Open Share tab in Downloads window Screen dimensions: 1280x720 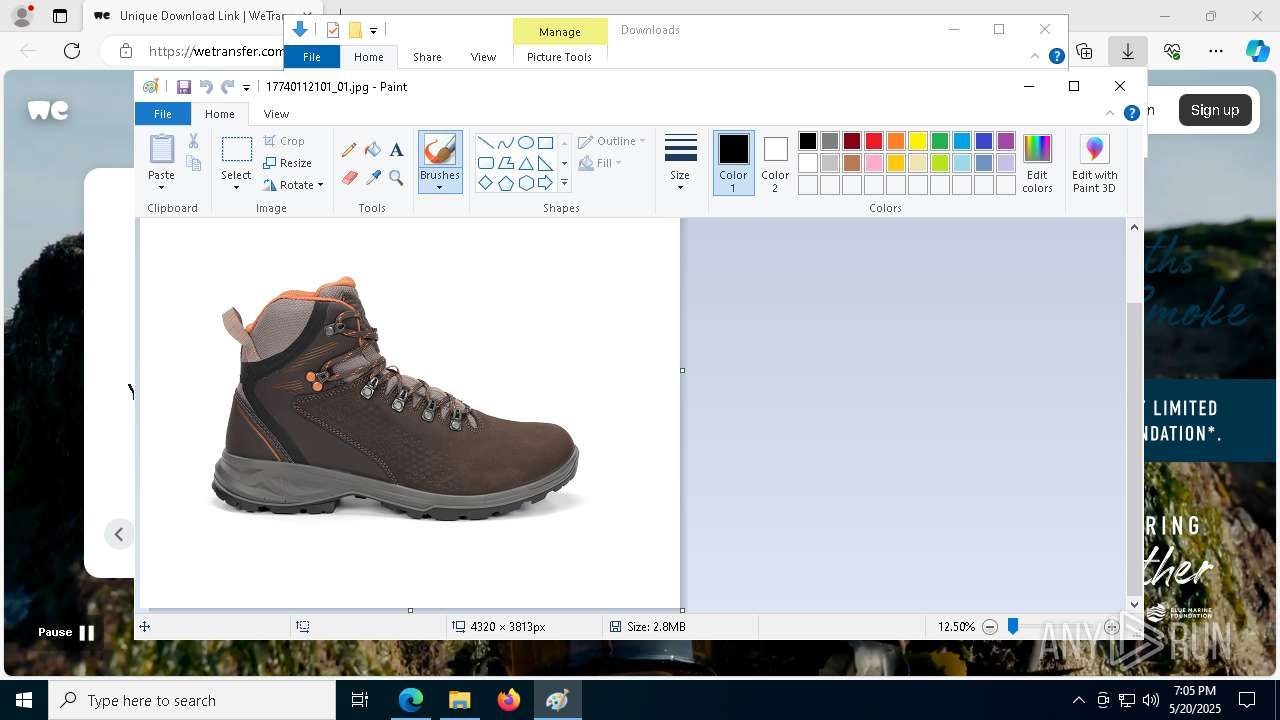pyautogui.click(x=427, y=57)
